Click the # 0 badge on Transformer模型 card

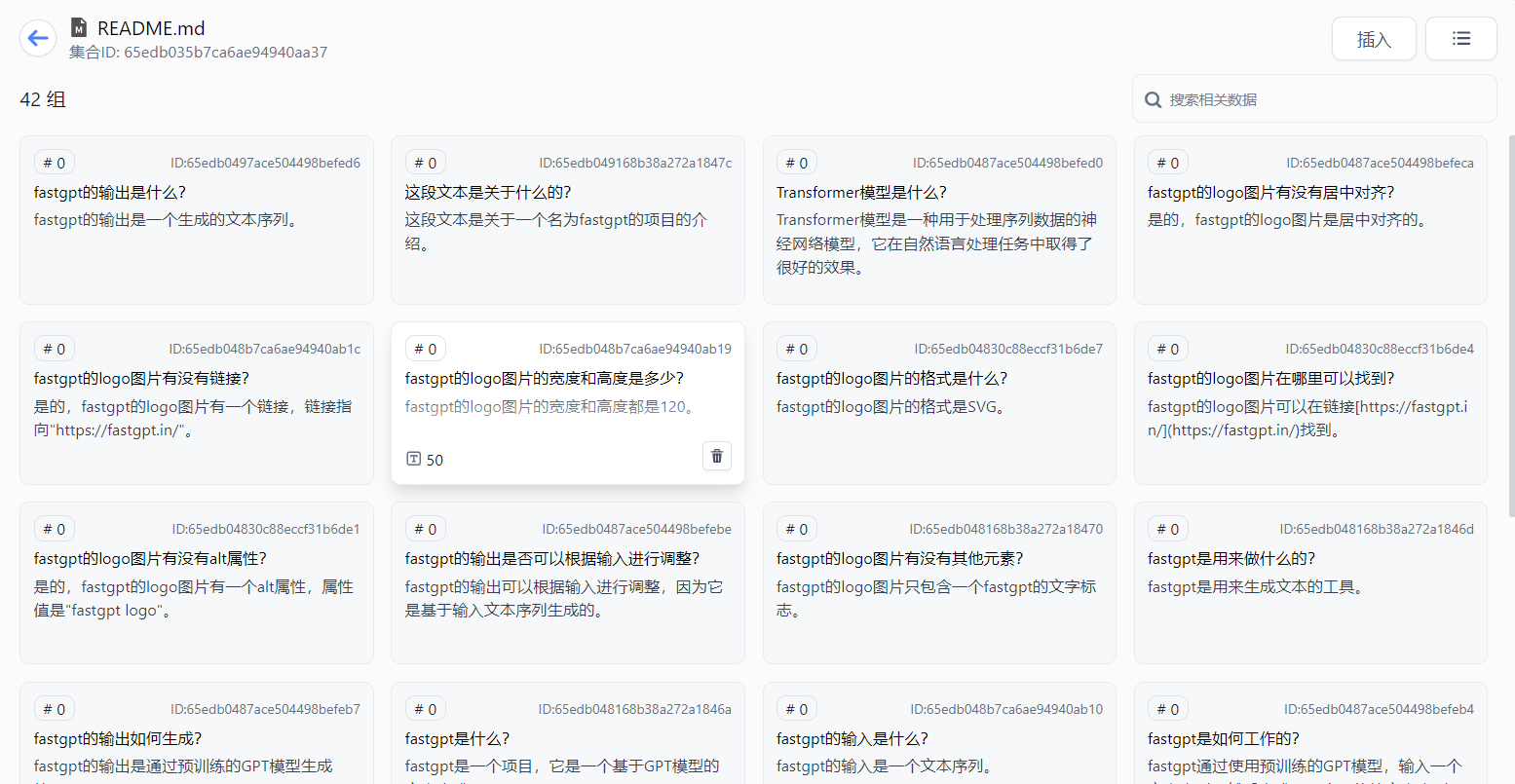(797, 163)
